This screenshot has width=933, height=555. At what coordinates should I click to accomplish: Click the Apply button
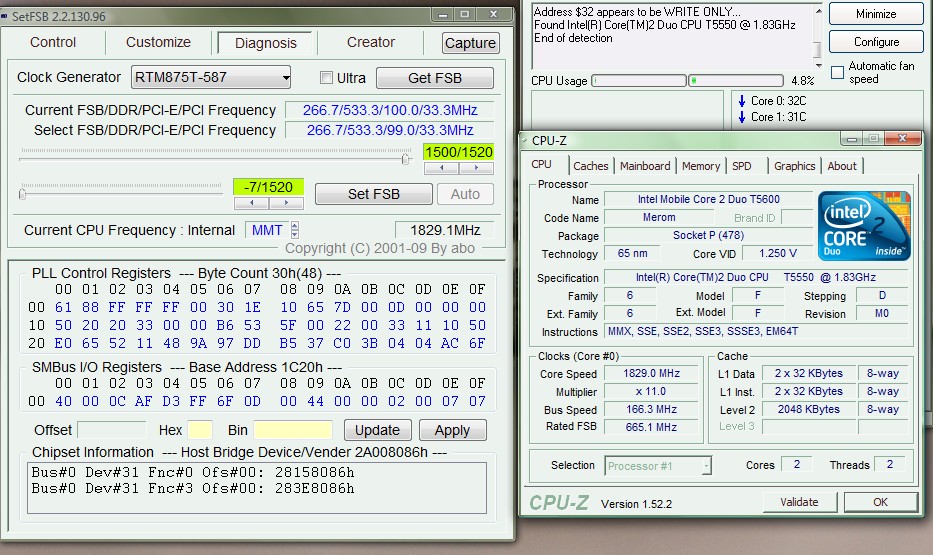452,429
